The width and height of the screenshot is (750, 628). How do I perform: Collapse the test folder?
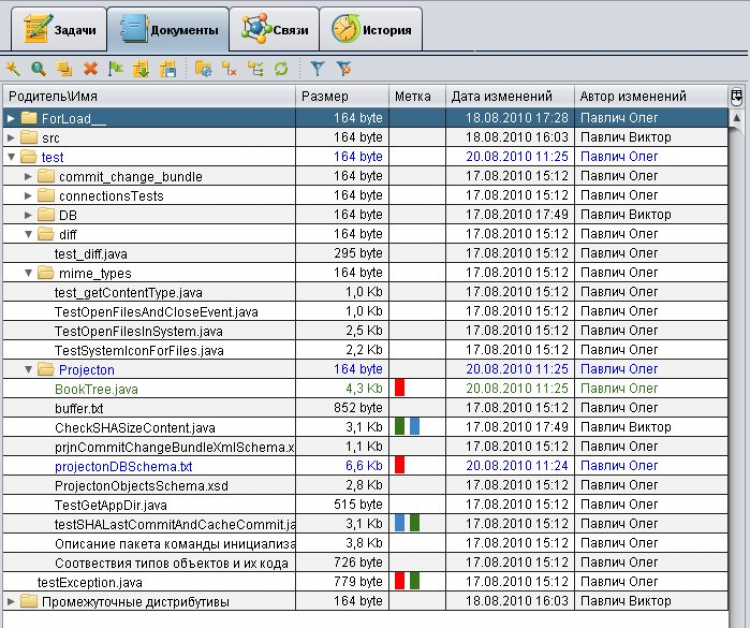(x=11, y=157)
